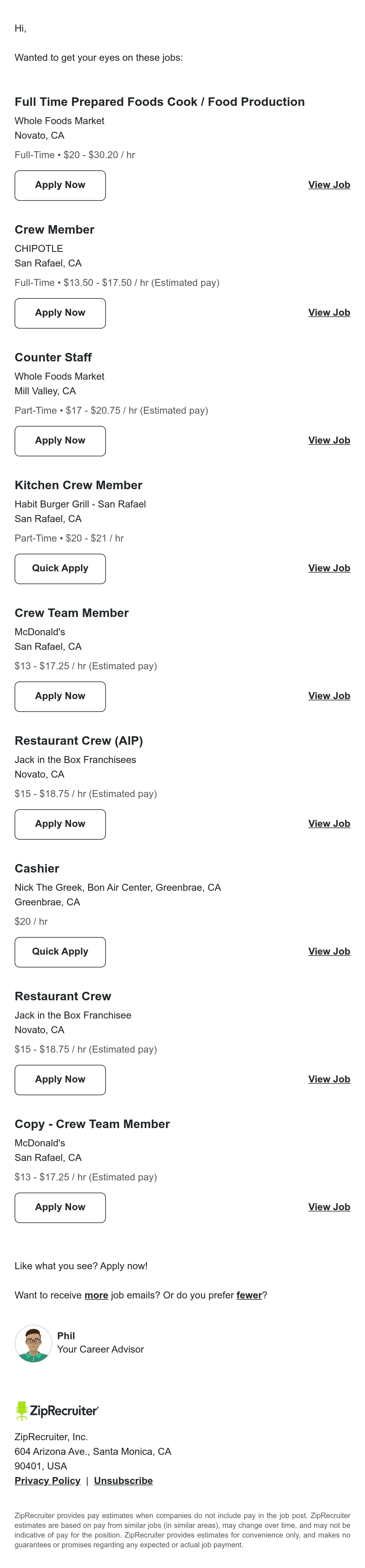Click Phil's career advisor avatar

point(33,1343)
